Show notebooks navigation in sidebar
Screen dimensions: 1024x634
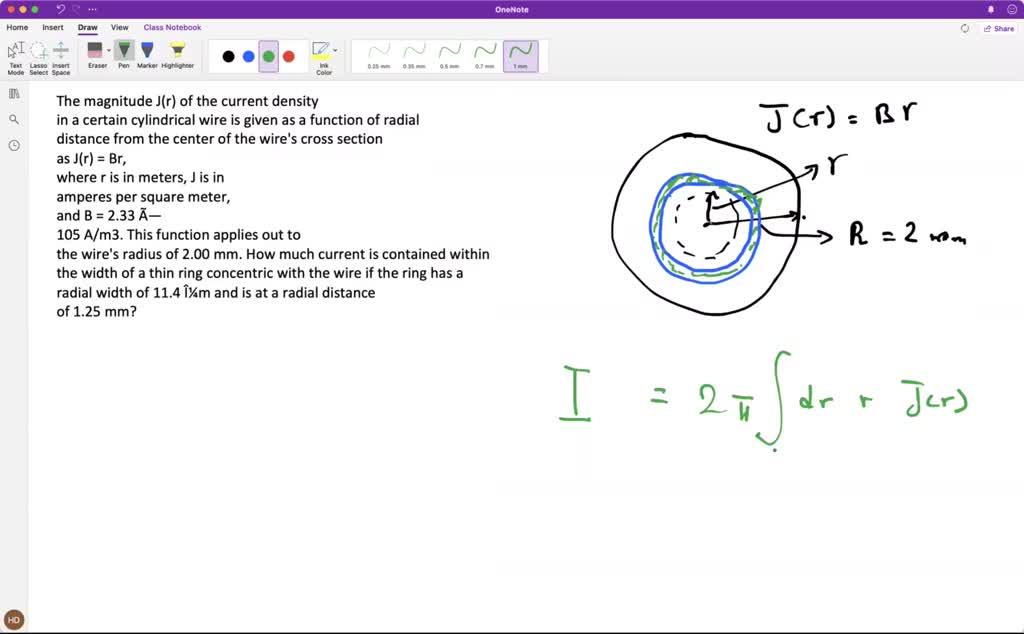click(x=14, y=94)
